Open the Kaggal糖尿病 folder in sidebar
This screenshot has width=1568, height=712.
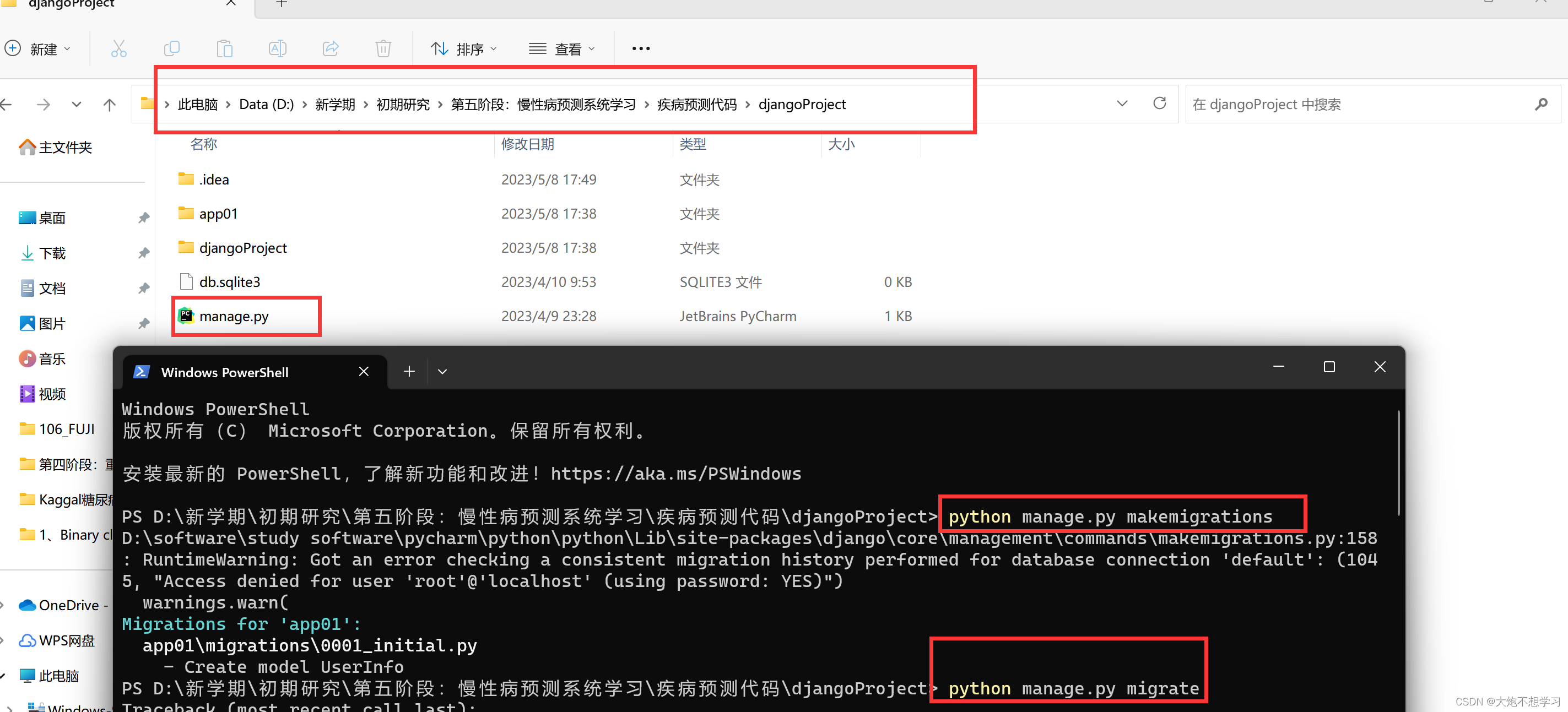click(x=66, y=499)
